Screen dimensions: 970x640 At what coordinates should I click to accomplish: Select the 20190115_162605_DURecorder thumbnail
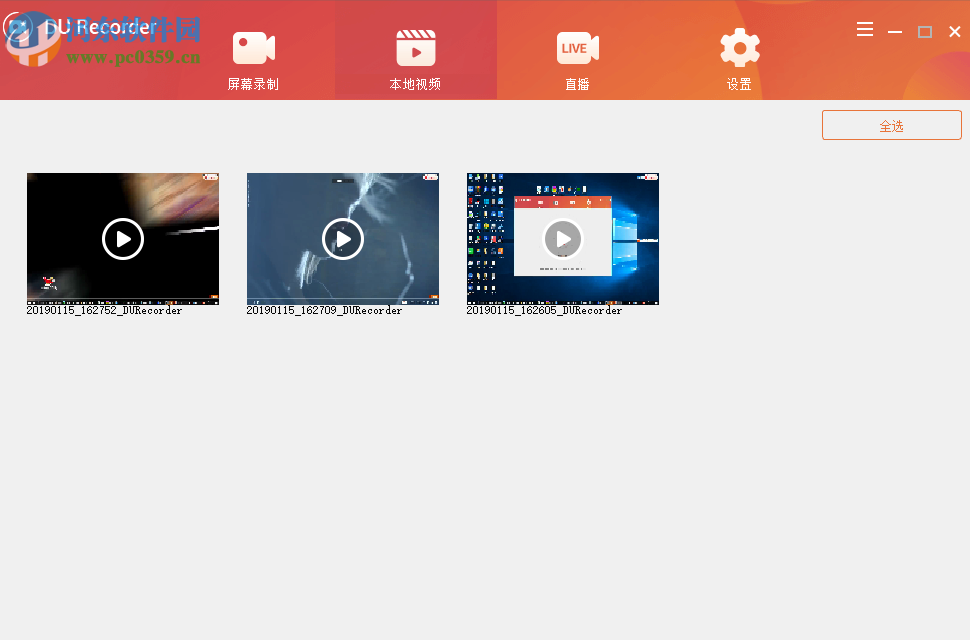pos(562,239)
